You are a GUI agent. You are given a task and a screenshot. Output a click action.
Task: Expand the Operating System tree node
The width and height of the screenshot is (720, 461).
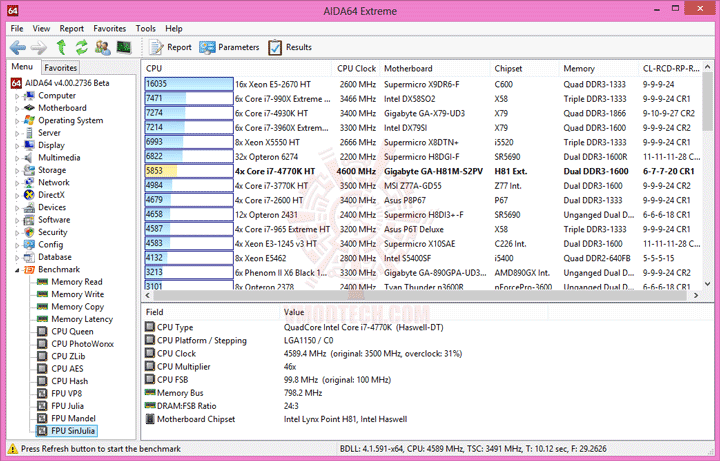coord(17,121)
